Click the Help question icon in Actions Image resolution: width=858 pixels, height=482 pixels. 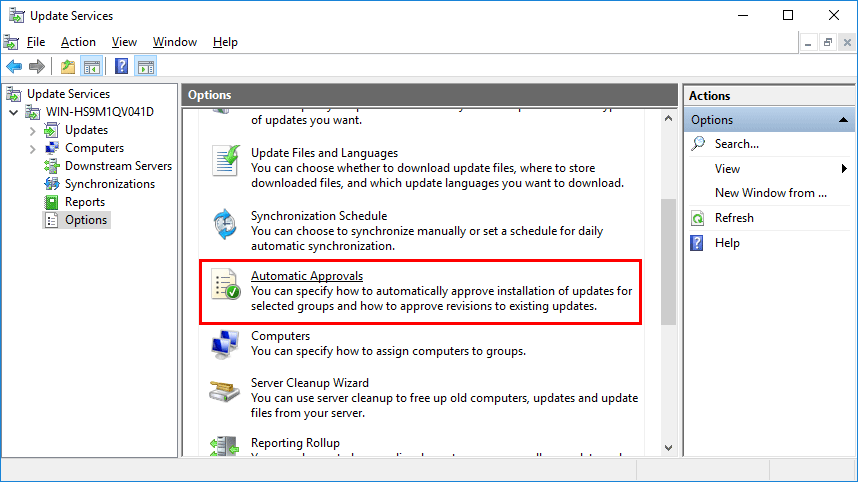click(x=697, y=243)
